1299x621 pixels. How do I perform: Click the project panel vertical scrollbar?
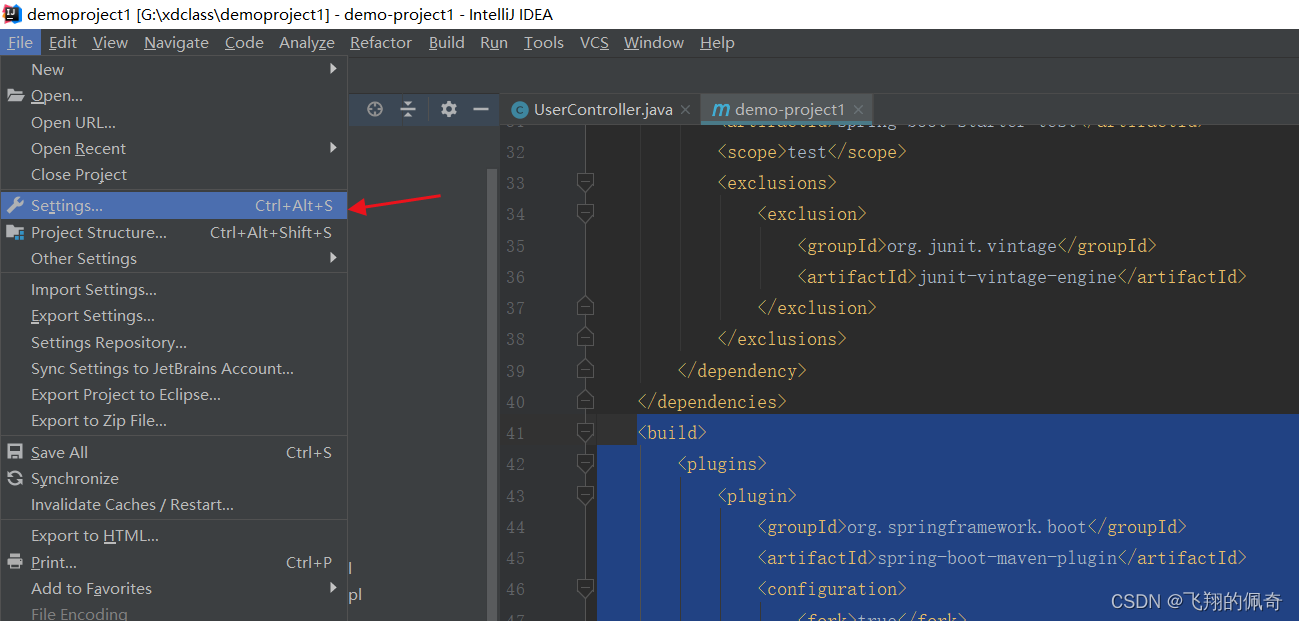(x=492, y=394)
